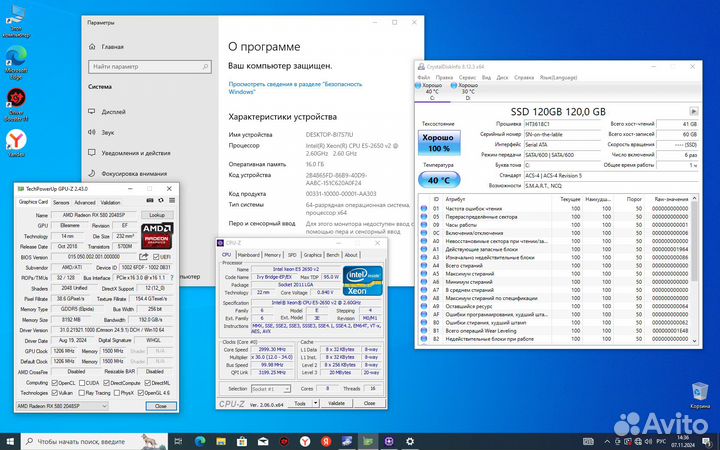This screenshot has width=720, height=450.
Task: Toggle the OpenGL 4.6 checkbox
Action: coord(141,393)
